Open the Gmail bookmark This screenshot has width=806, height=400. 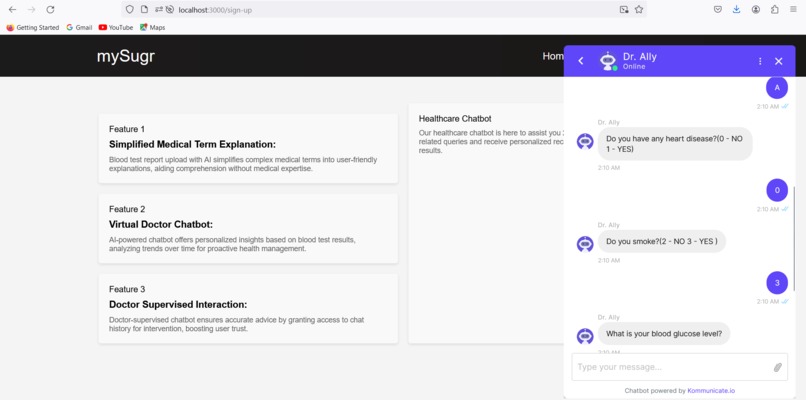coord(79,27)
